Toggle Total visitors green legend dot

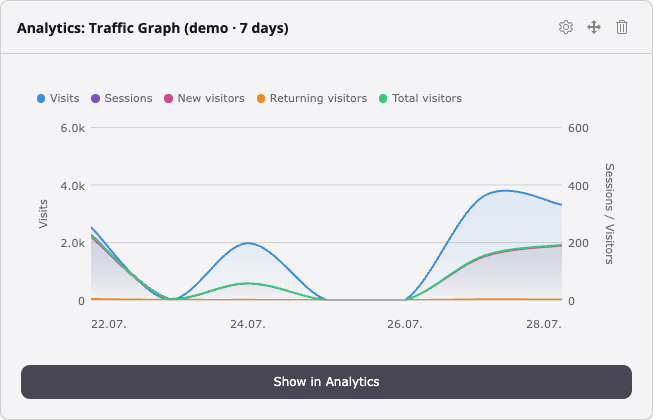[x=383, y=99]
